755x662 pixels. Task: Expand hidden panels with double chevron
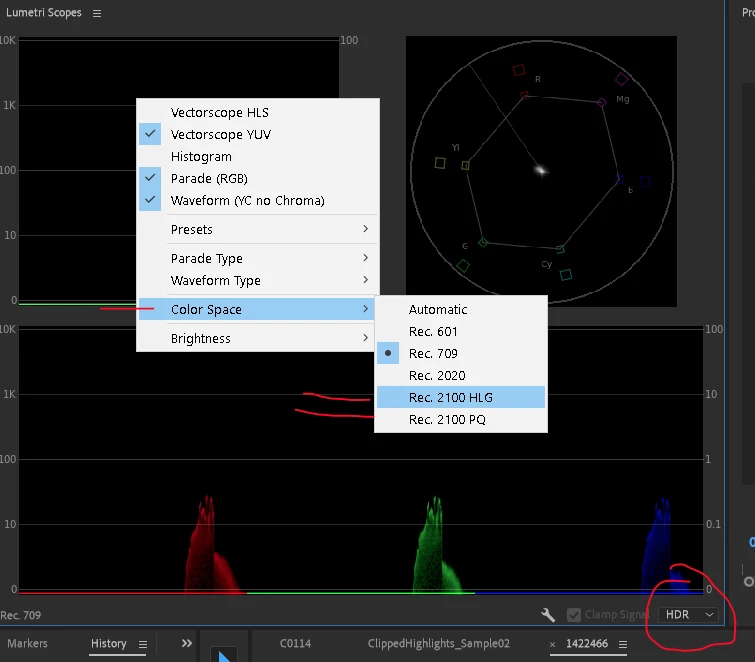(x=187, y=643)
